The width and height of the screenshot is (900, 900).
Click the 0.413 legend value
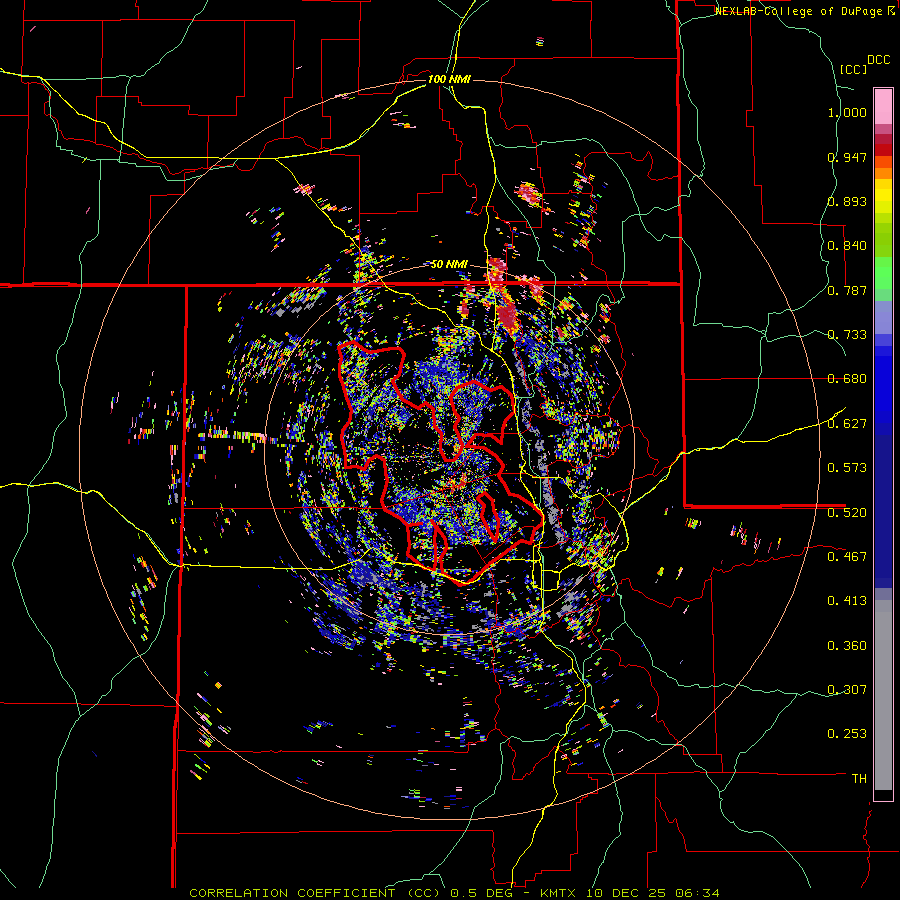click(x=847, y=601)
